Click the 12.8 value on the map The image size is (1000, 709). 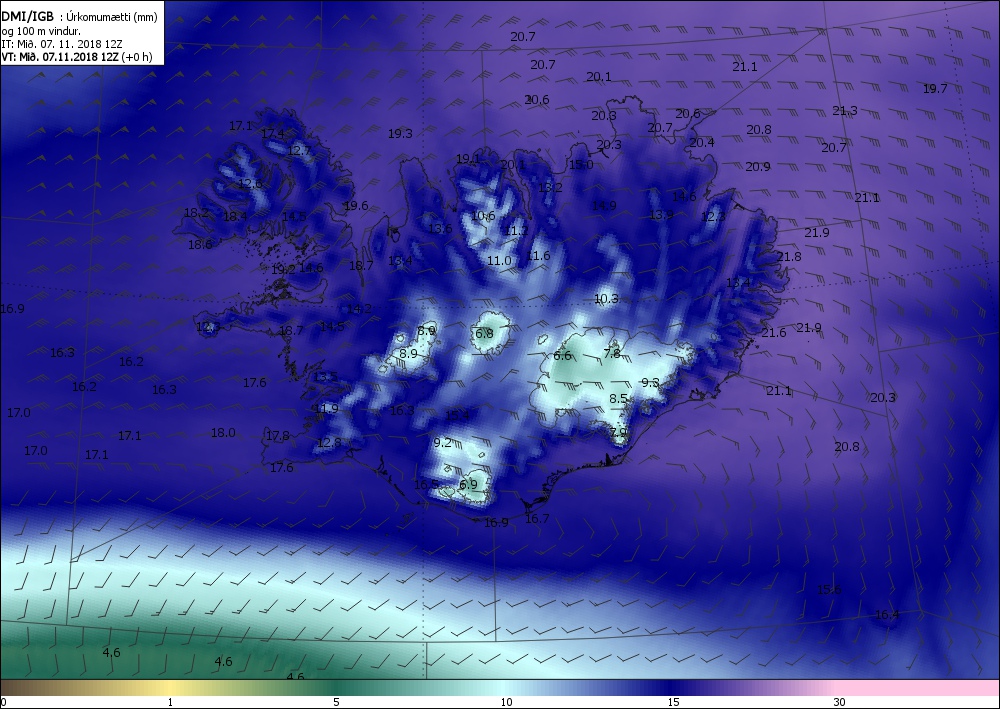[329, 442]
